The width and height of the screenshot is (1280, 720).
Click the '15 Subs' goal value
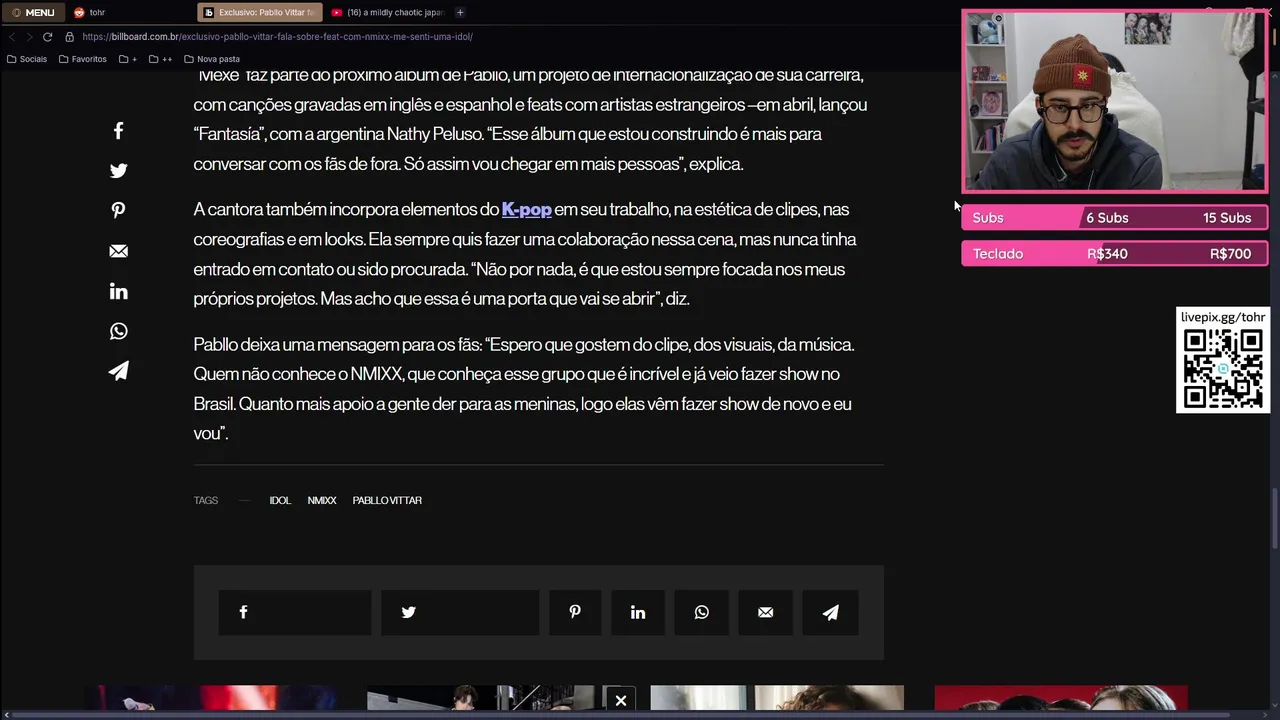tap(1227, 218)
